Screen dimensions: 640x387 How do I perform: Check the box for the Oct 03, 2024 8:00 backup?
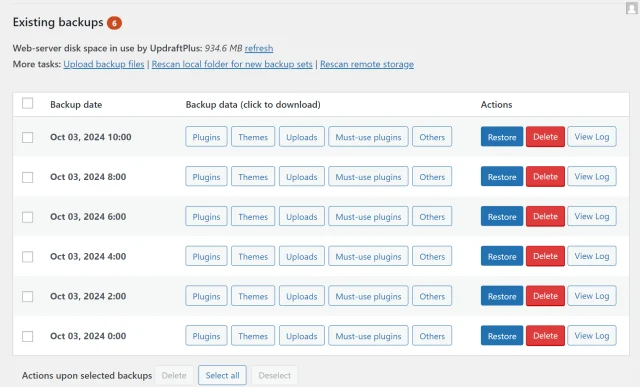tap(27, 177)
